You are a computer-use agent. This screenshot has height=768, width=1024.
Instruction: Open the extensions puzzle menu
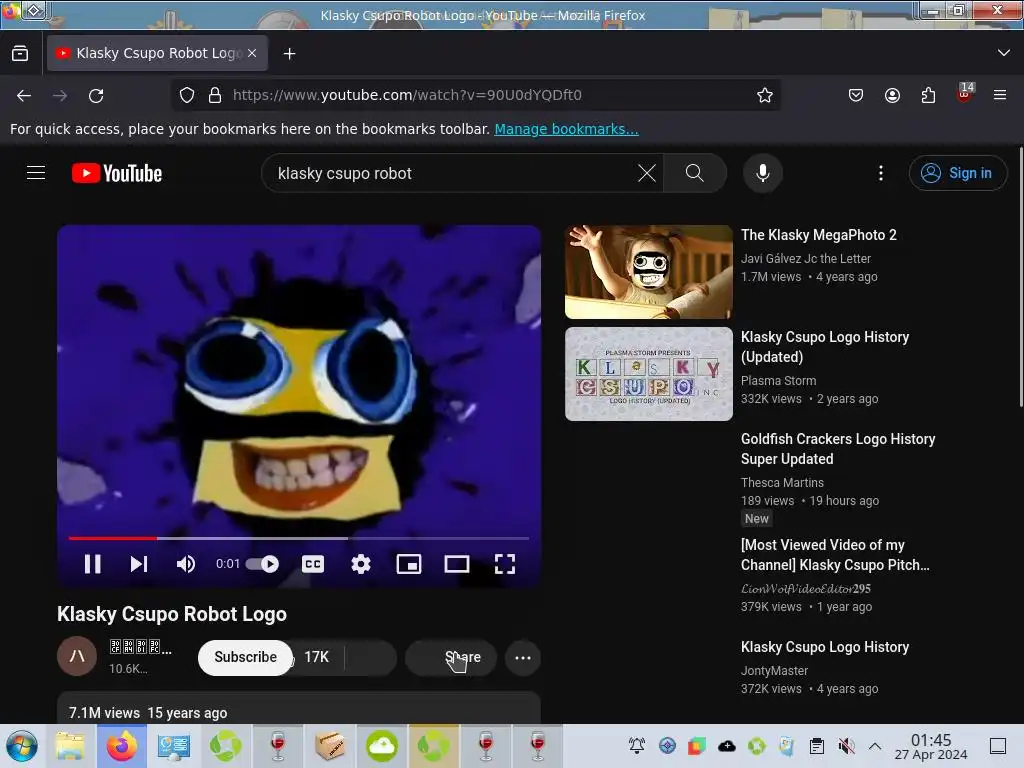point(928,95)
